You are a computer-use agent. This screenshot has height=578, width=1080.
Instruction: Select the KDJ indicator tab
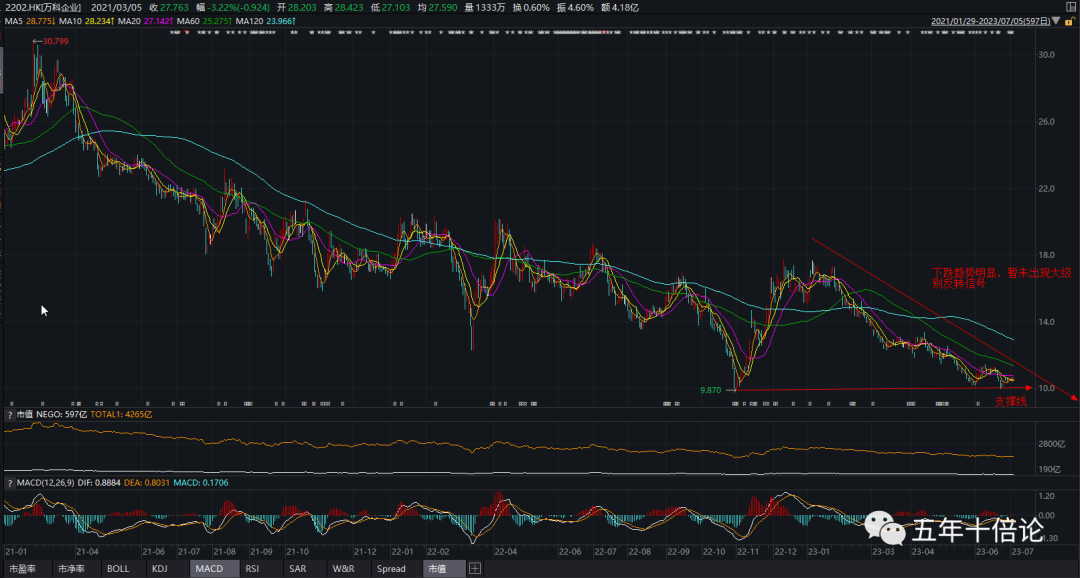(159, 569)
